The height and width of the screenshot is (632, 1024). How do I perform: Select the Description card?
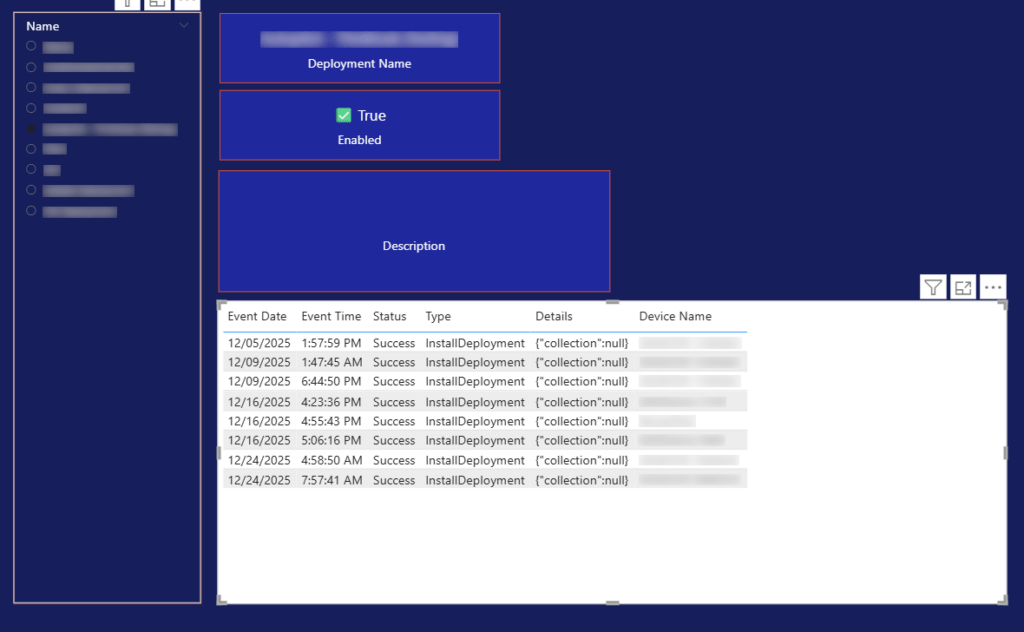pos(414,230)
